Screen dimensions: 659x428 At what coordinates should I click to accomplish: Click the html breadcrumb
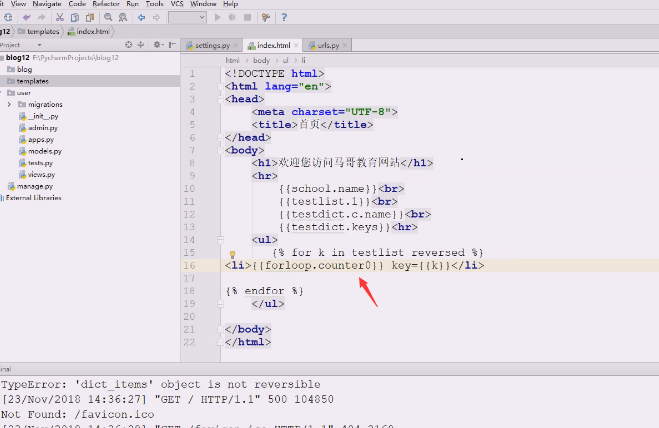(232, 61)
